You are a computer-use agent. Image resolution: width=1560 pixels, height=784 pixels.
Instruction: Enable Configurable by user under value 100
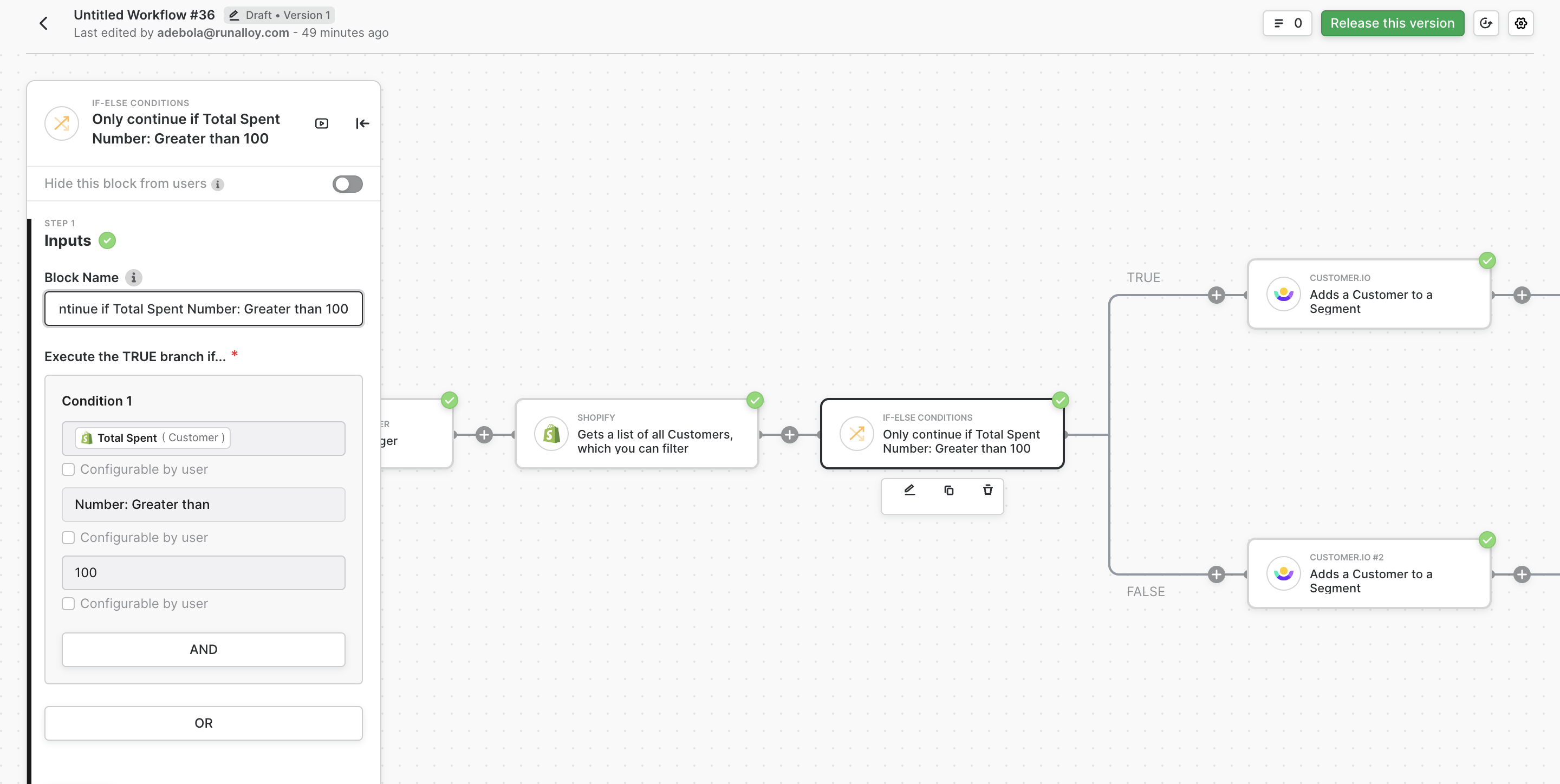68,604
